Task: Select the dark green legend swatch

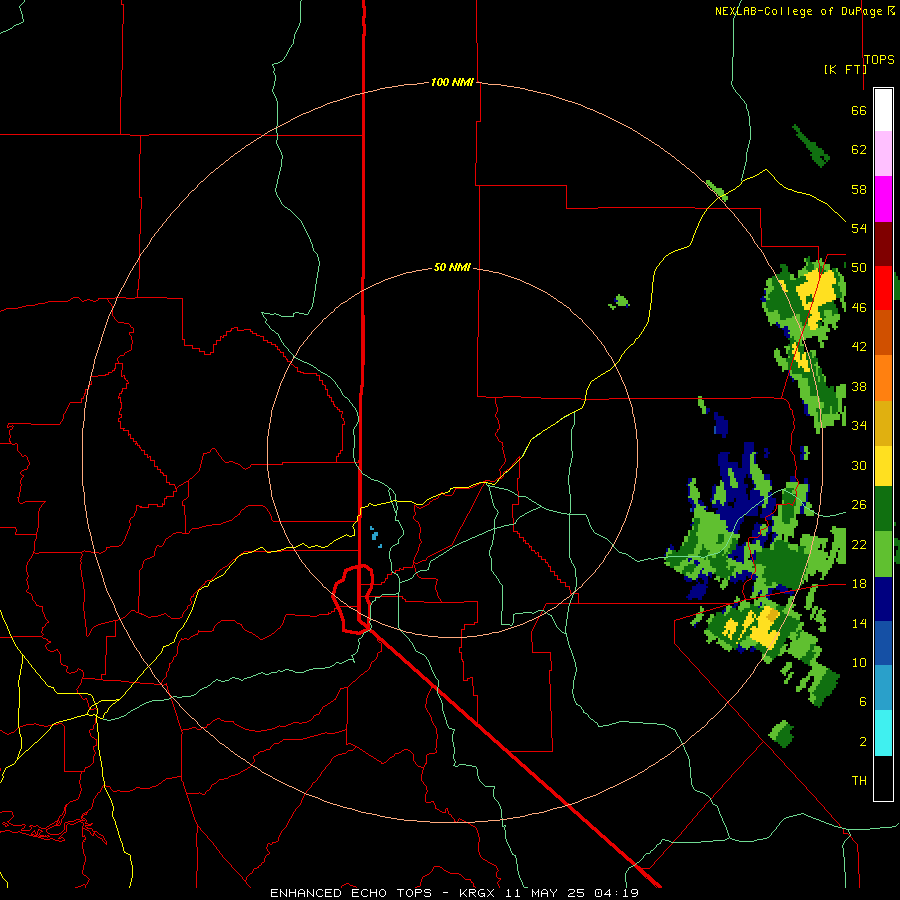Action: [883, 509]
